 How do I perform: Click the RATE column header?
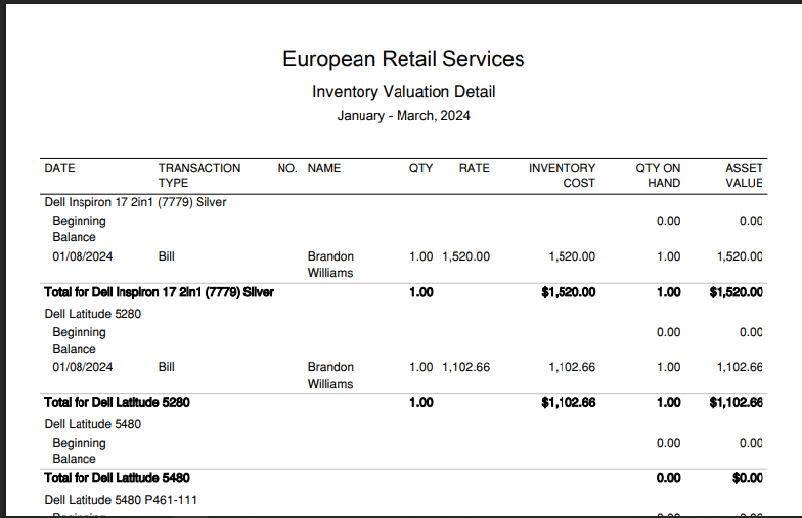coord(474,168)
